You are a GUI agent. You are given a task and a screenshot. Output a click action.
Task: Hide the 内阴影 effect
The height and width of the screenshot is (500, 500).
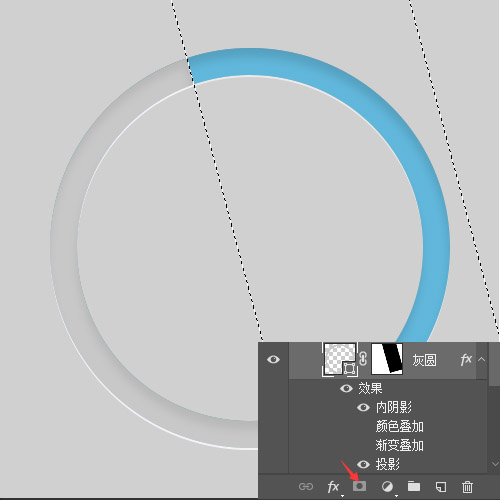coord(363,407)
